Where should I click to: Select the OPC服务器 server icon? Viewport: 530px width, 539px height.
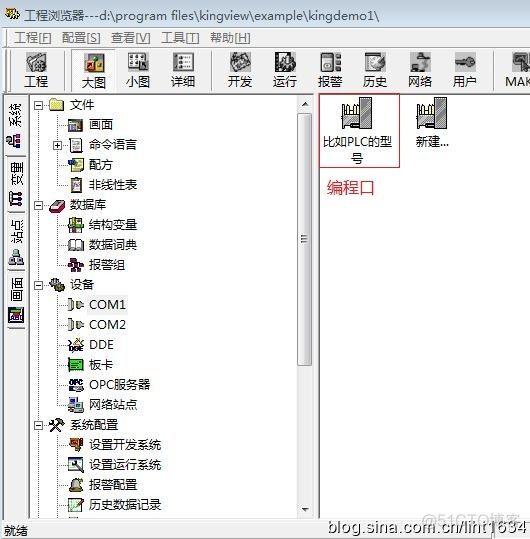click(x=76, y=385)
